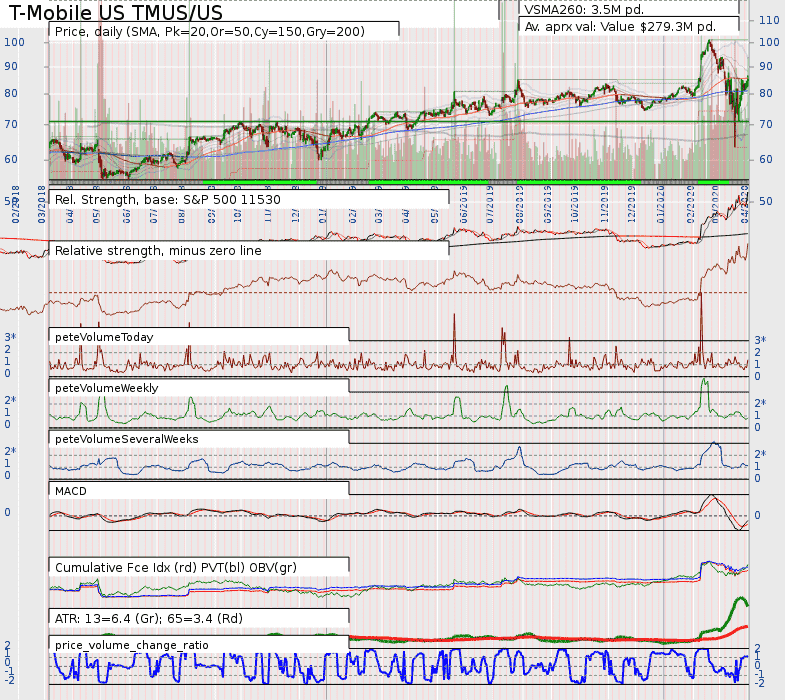Click the 80 tick on left price axis
This screenshot has width=785, height=700.
(11, 94)
